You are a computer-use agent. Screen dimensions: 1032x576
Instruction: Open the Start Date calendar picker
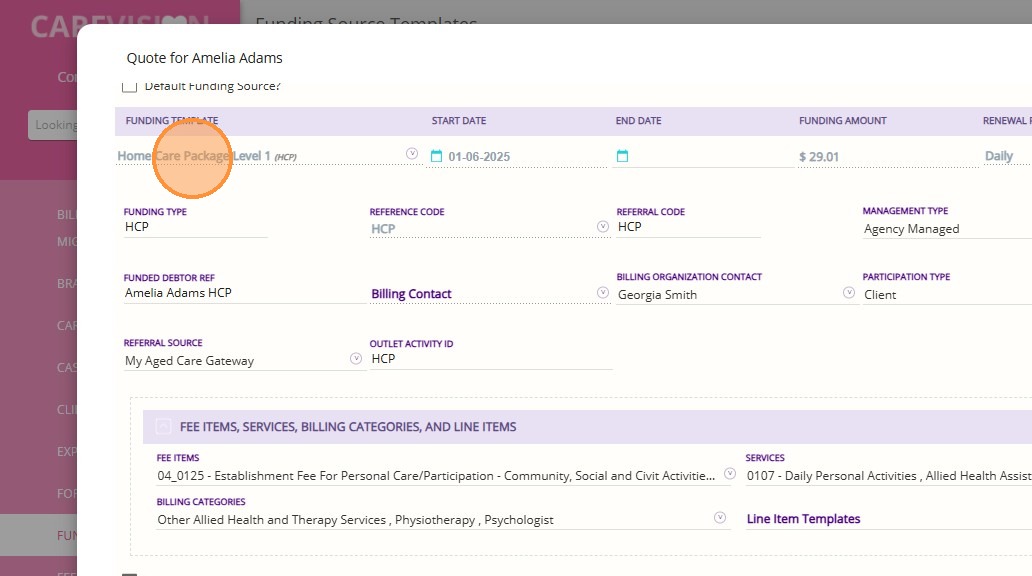click(x=436, y=156)
